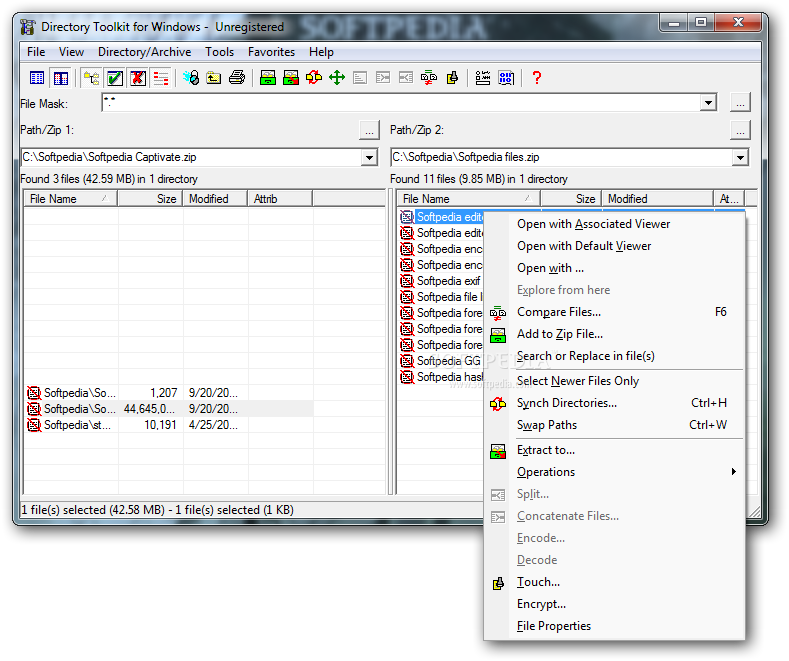Screen dimensions: 789x661
Task: Sort left pane by Modified header
Action: coord(215,199)
